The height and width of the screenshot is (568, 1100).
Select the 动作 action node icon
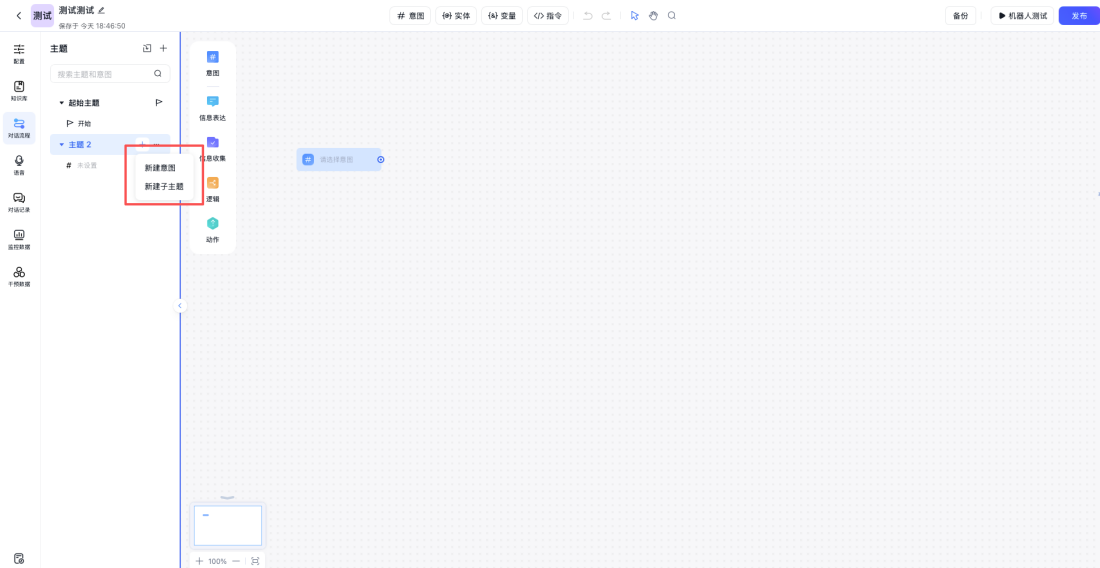(x=212, y=225)
